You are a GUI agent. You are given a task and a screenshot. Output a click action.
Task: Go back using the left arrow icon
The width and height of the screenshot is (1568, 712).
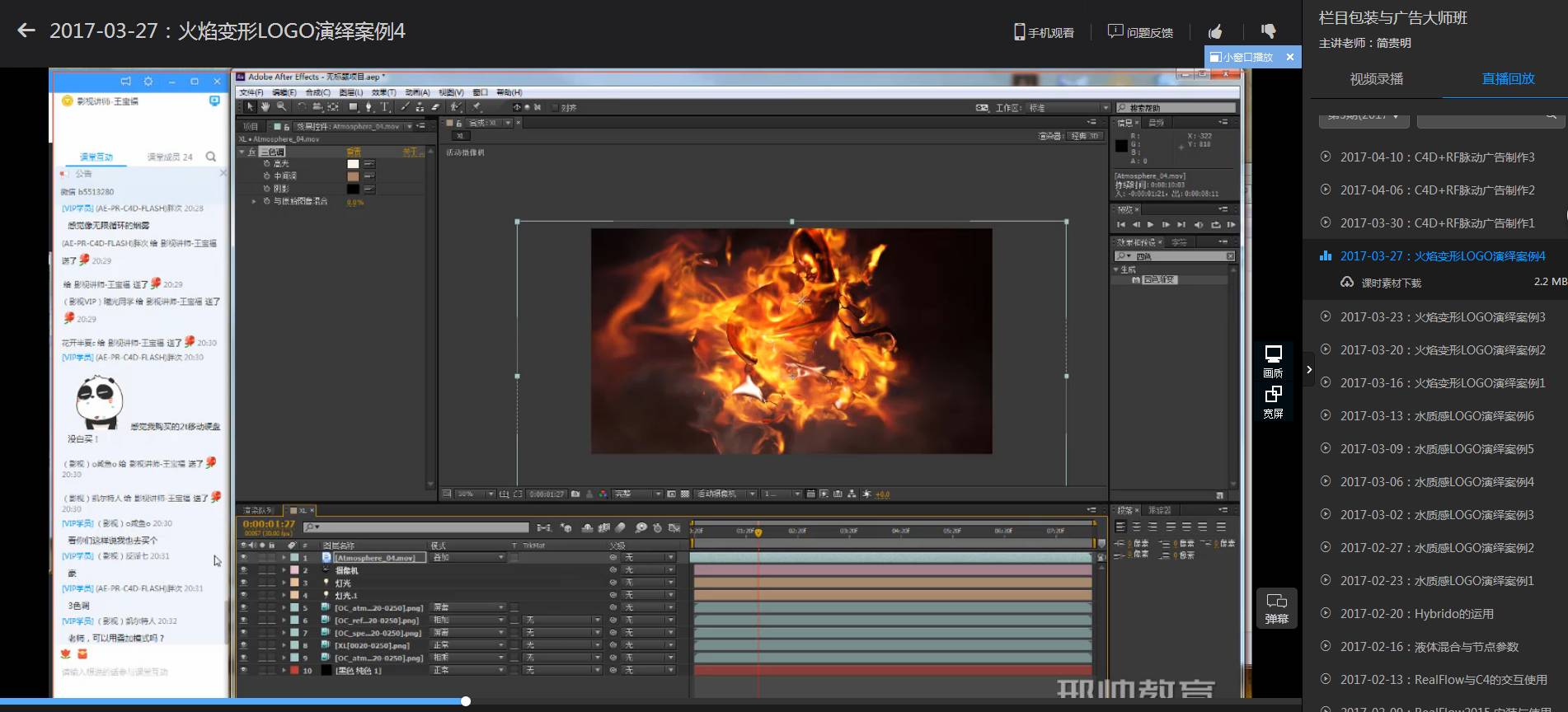(x=26, y=31)
